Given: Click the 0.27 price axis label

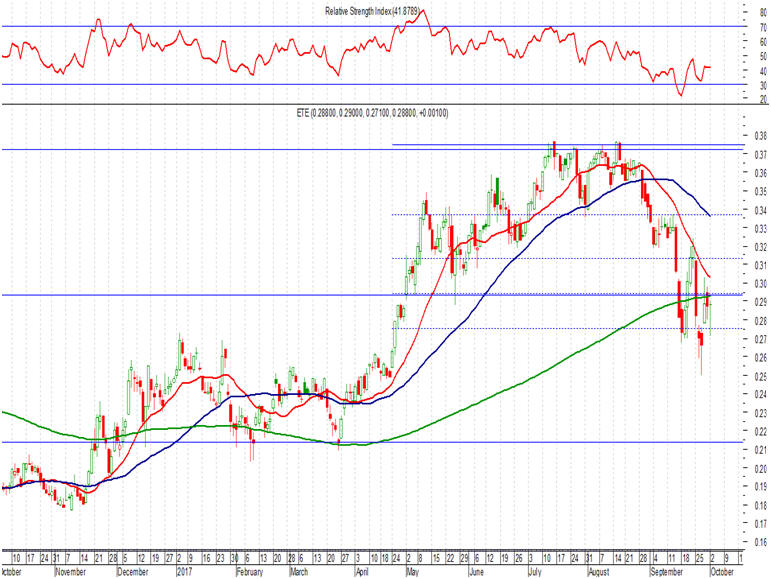Looking at the screenshot, I should click(x=760, y=339).
